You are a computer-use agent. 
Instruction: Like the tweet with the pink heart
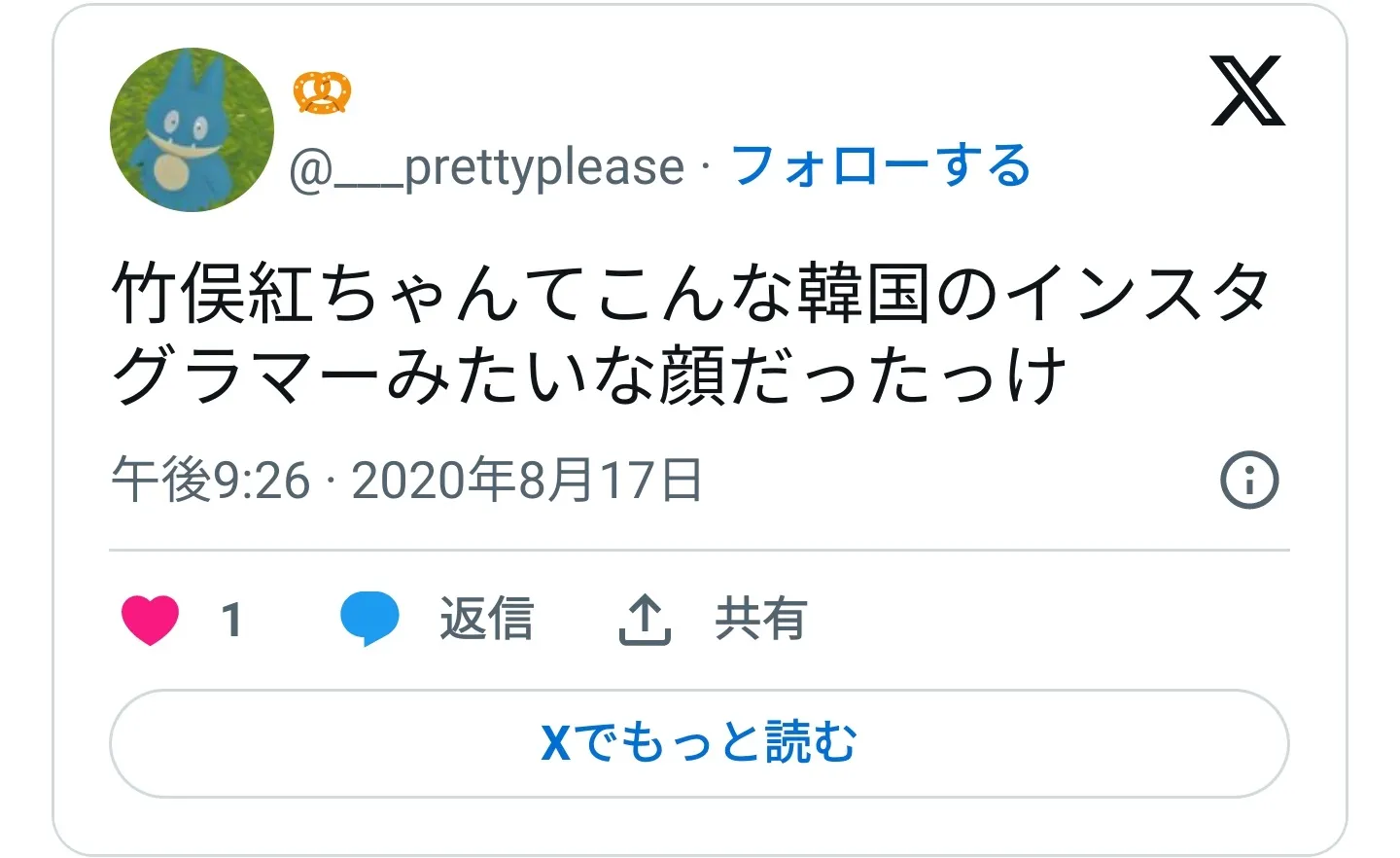tap(151, 620)
